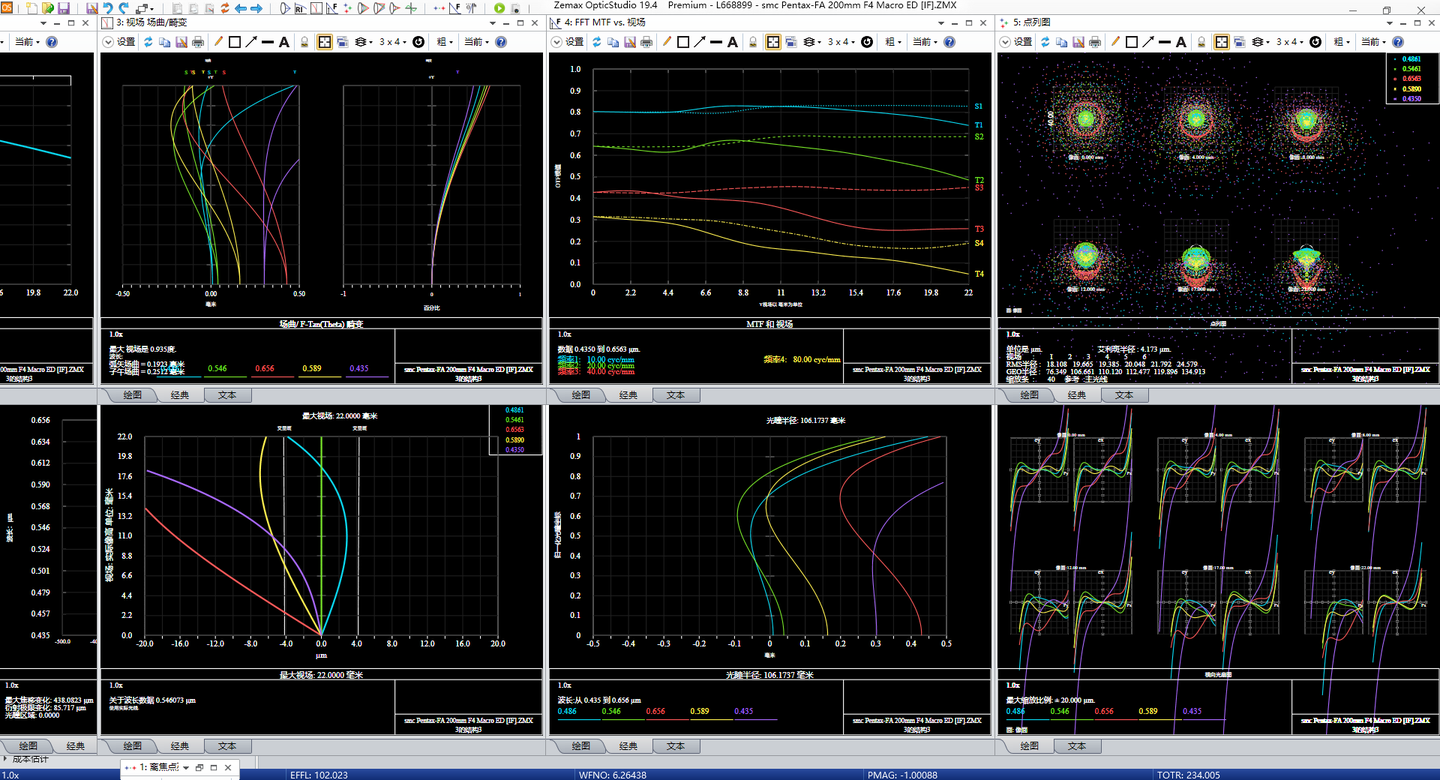Image resolution: width=1440 pixels, height=780 pixels.
Task: Toggle the lock on field curvature window 3
Action: [304, 42]
